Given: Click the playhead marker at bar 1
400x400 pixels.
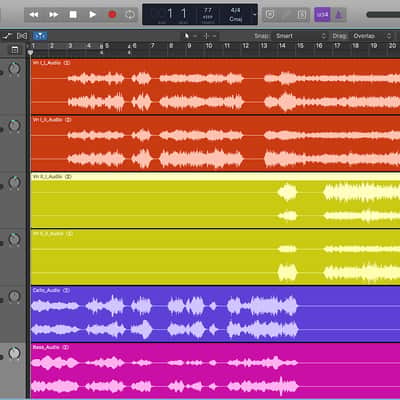Looking at the screenshot, I should [30, 52].
